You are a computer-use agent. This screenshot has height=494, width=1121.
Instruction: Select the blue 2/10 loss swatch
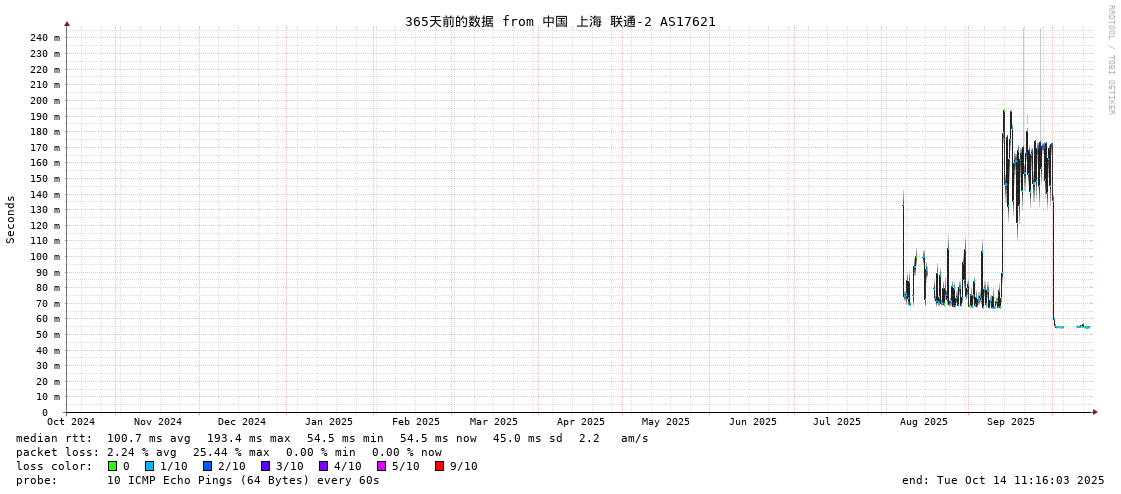[208, 466]
